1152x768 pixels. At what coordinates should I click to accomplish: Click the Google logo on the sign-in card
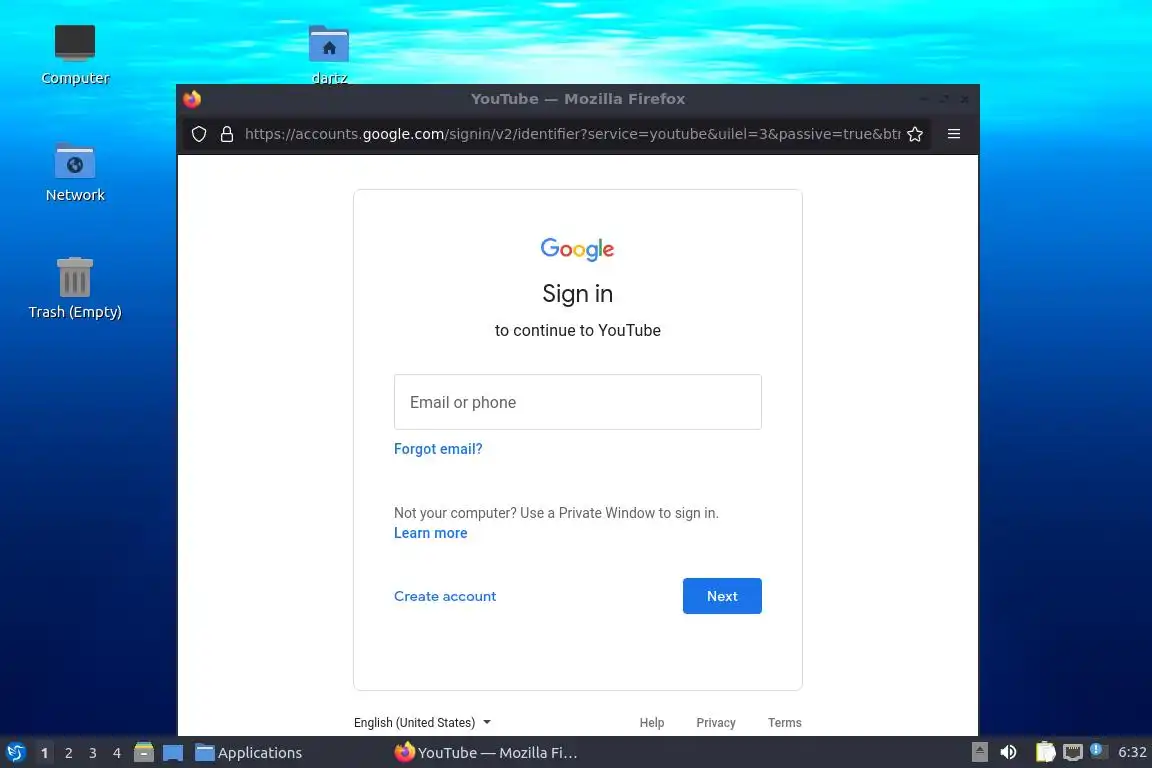coord(577,249)
